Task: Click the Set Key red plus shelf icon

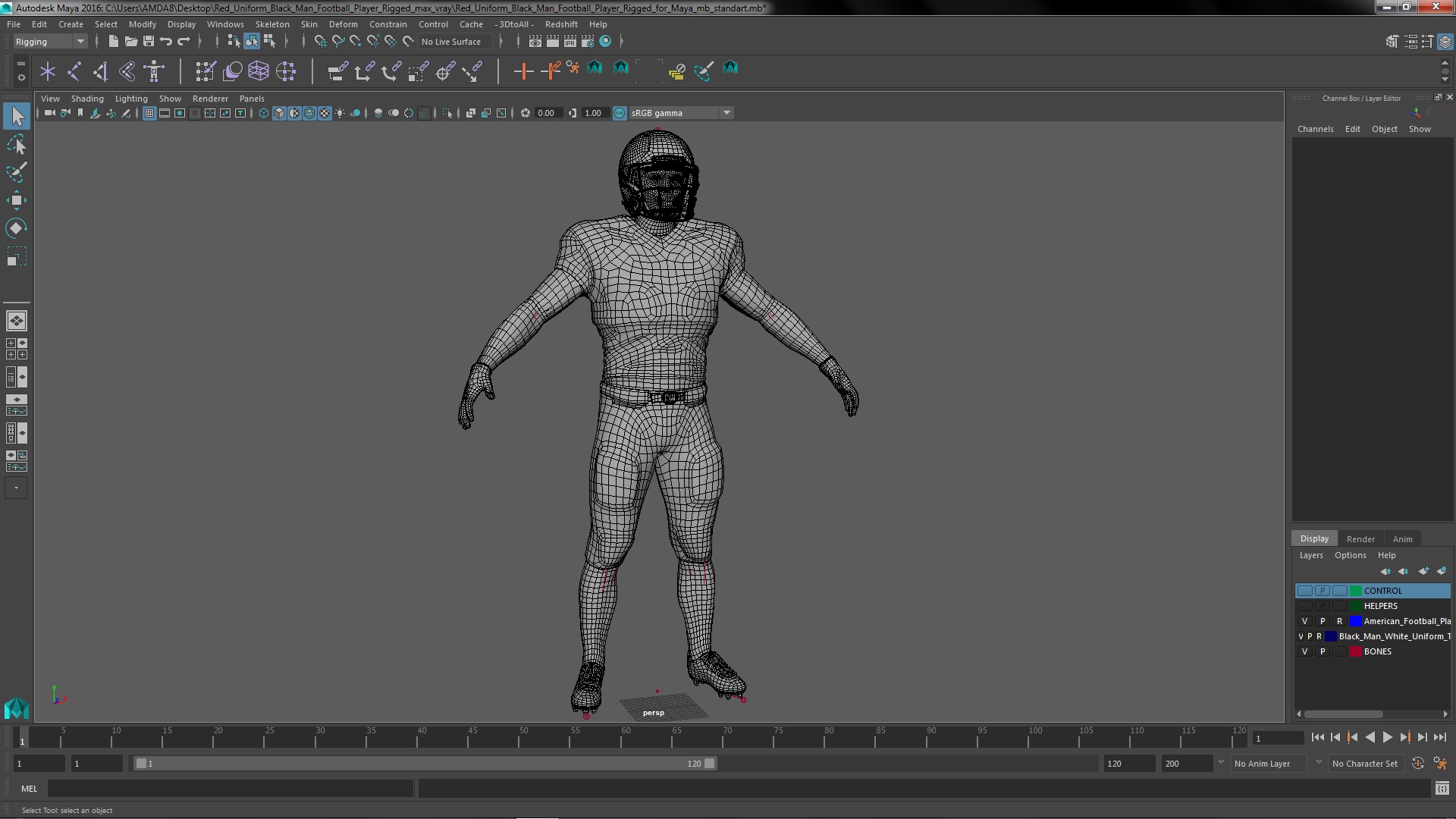Action: 523,71
